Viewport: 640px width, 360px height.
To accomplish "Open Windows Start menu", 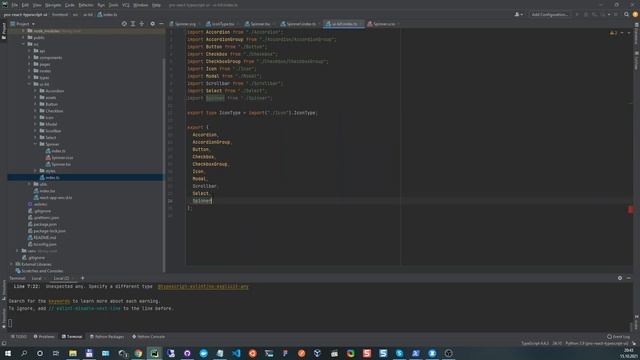I will [7, 353].
